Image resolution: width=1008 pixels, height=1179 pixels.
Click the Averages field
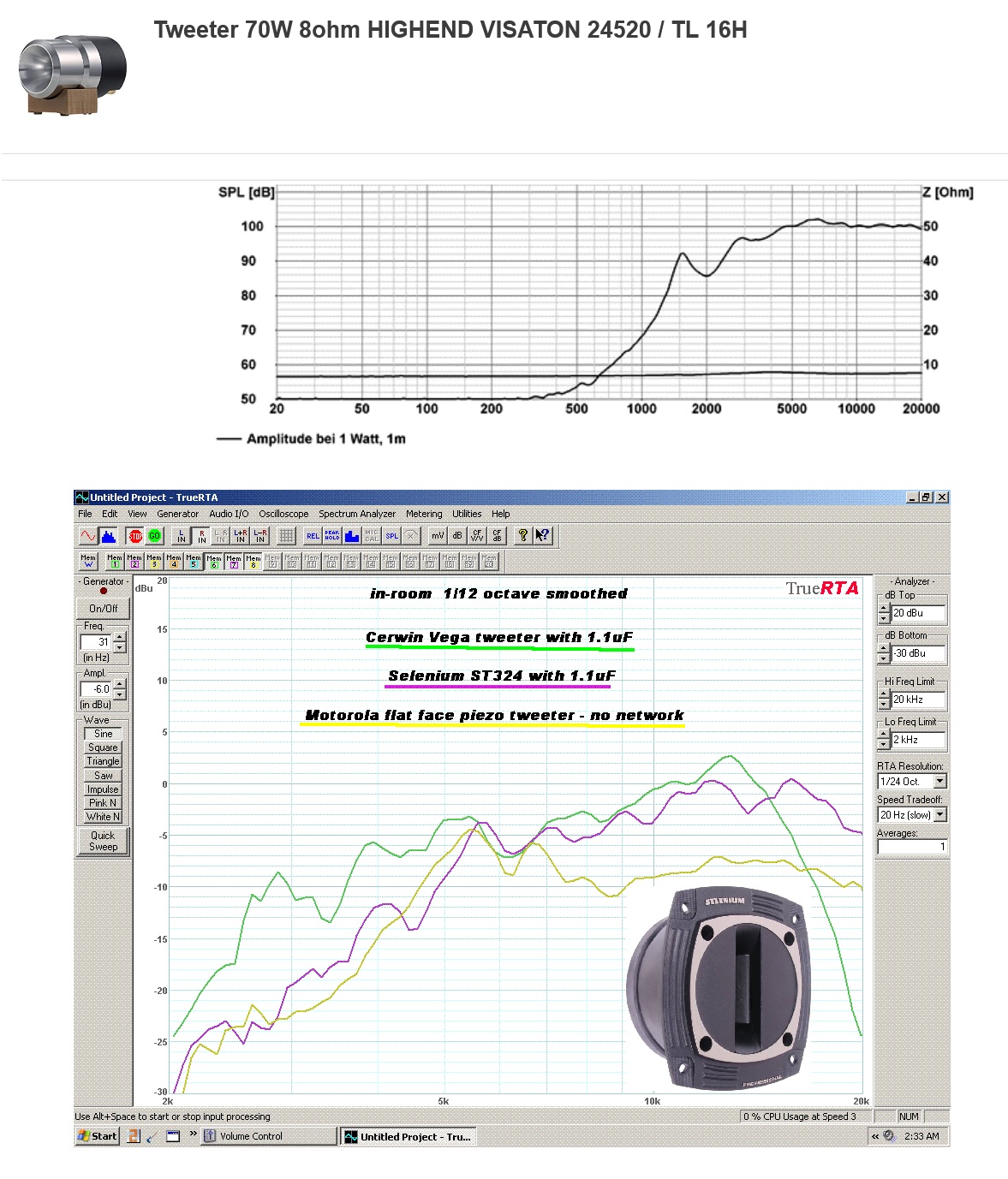pos(912,847)
